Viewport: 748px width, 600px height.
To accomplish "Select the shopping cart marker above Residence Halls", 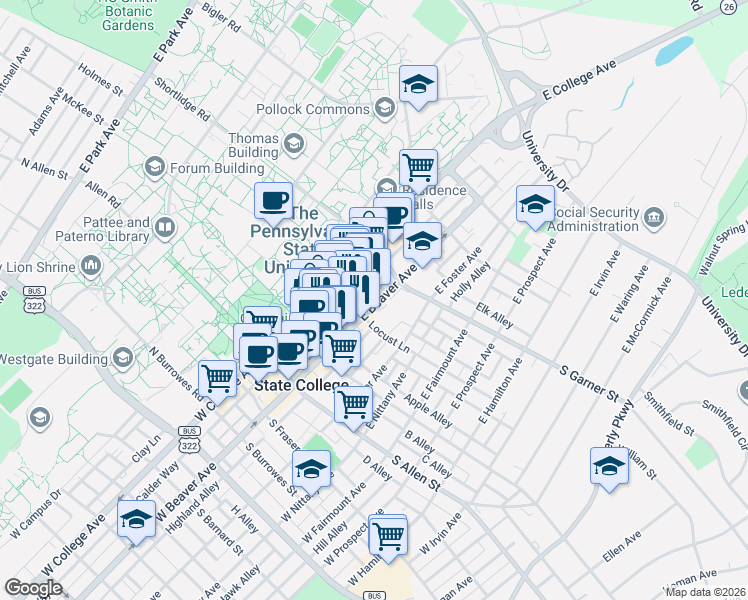I will 418,171.
